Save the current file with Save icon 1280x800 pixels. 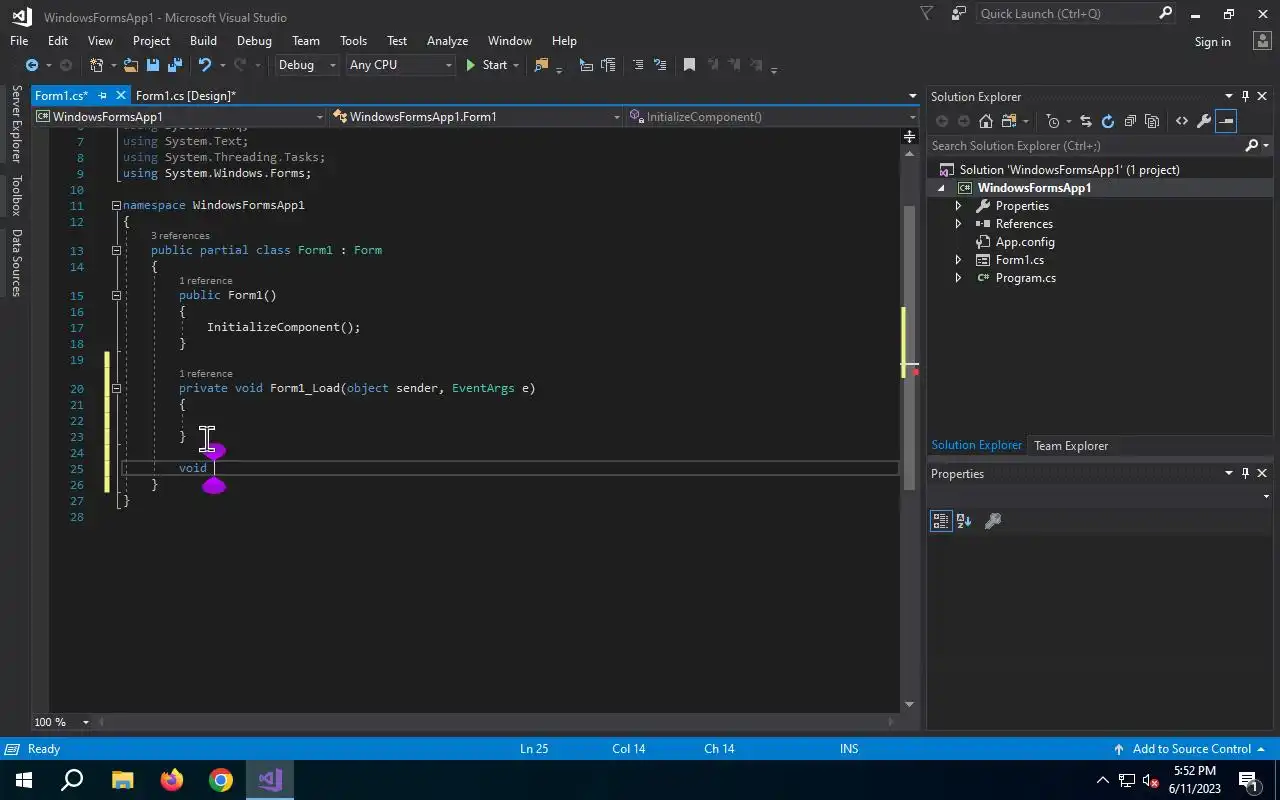point(153,65)
